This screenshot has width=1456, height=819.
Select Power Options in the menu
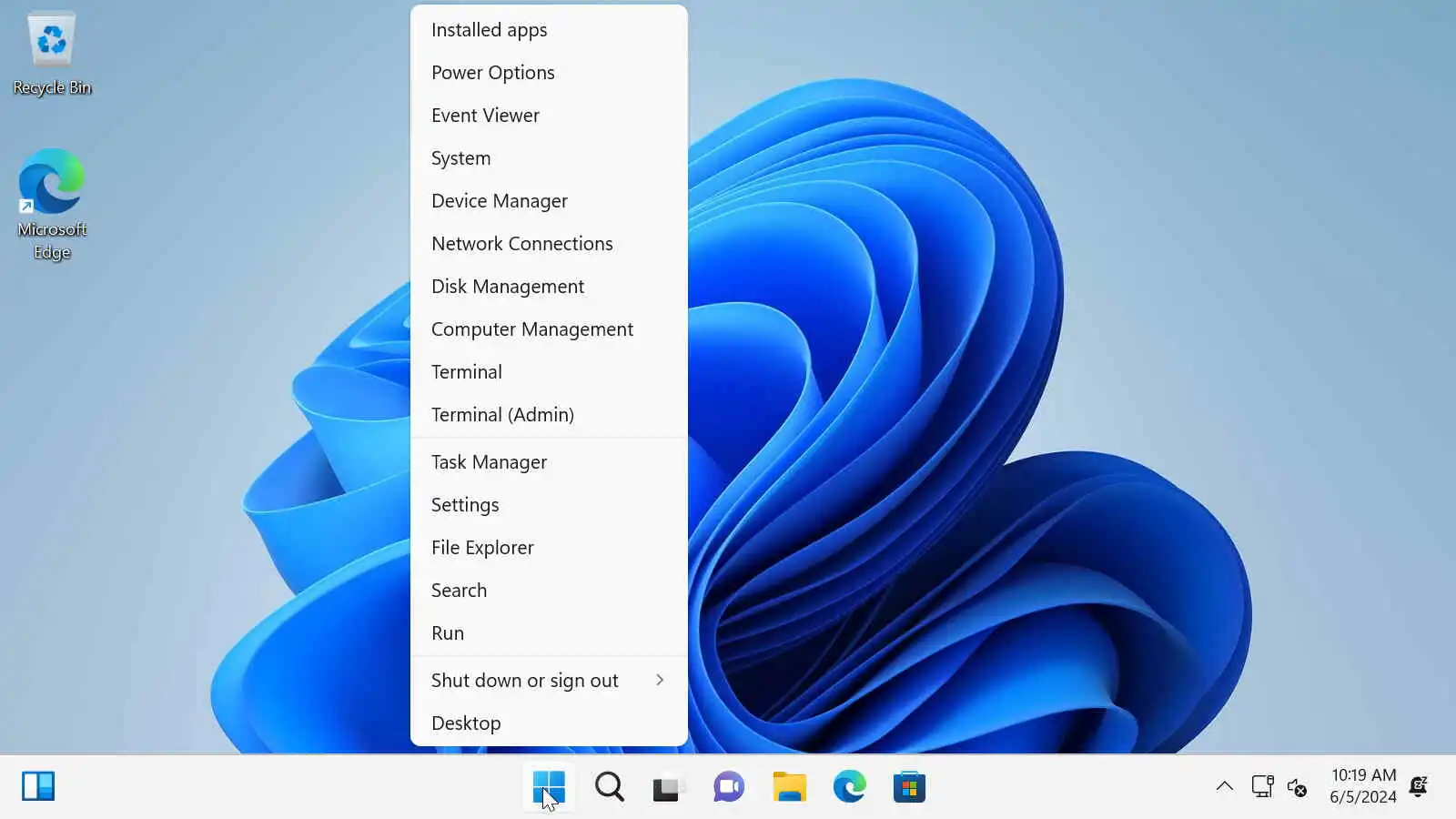click(549, 73)
